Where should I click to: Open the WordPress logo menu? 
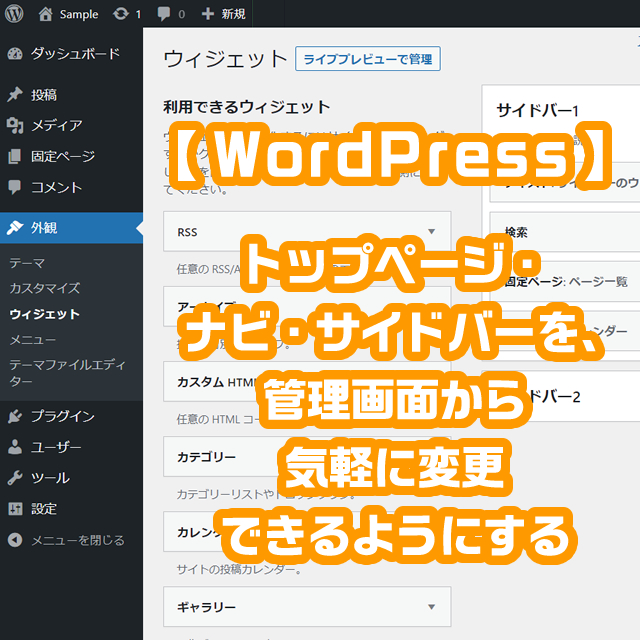(14, 14)
